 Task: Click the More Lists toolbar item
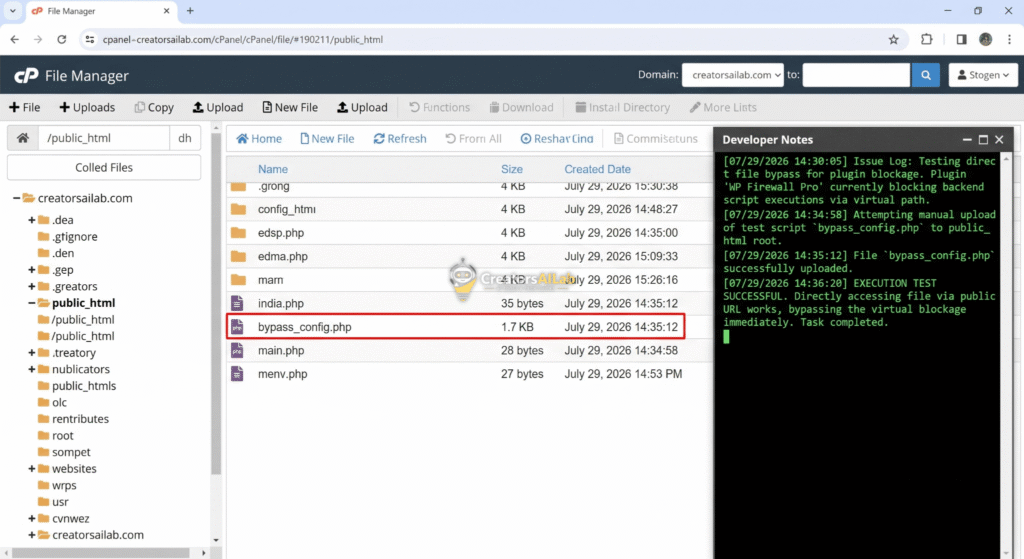pos(723,107)
